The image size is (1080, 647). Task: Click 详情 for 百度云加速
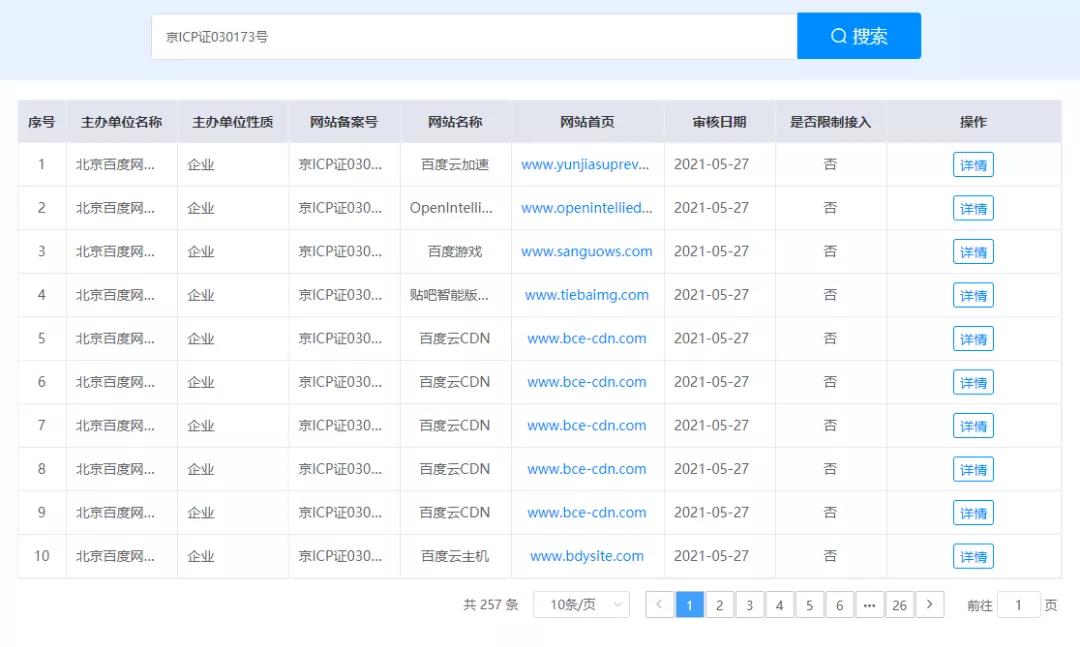pyautogui.click(x=972, y=164)
